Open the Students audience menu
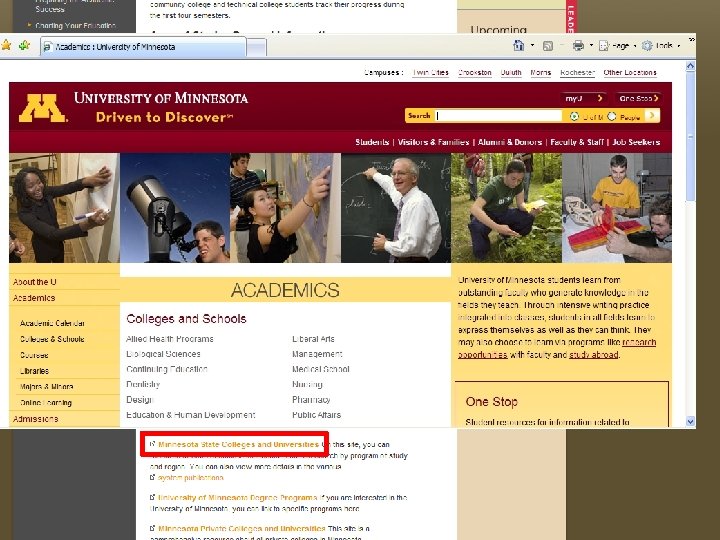The image size is (720, 540). point(372,142)
